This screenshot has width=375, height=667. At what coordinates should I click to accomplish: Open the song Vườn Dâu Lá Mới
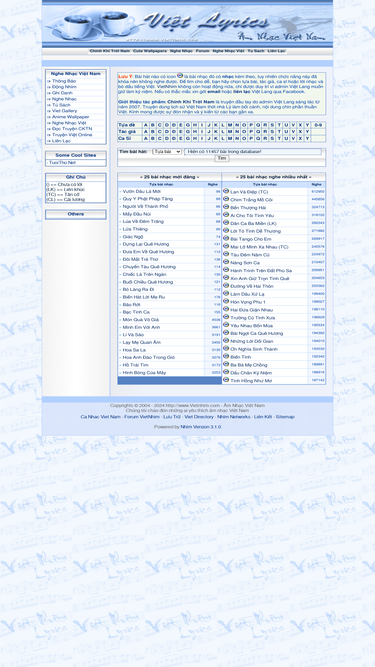[x=142, y=191]
